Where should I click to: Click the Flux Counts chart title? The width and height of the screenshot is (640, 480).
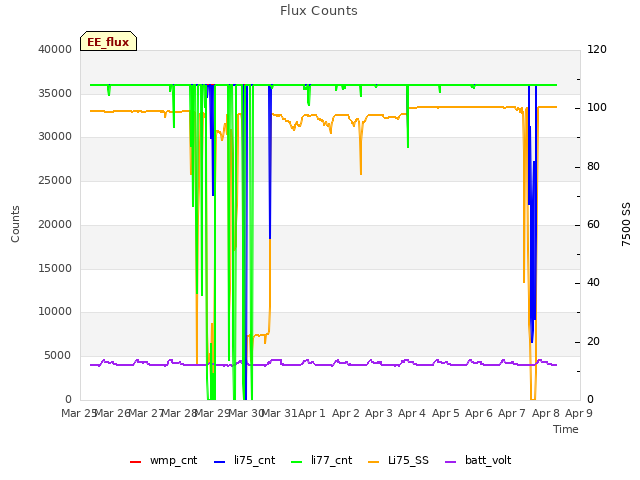click(x=319, y=11)
